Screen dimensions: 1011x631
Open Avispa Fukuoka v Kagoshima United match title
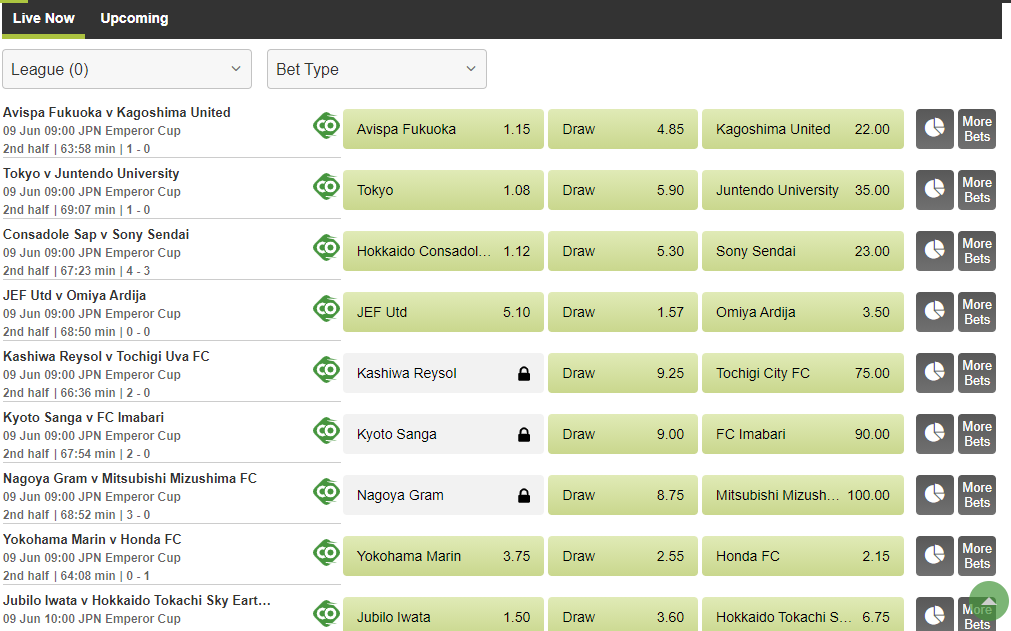pos(117,112)
